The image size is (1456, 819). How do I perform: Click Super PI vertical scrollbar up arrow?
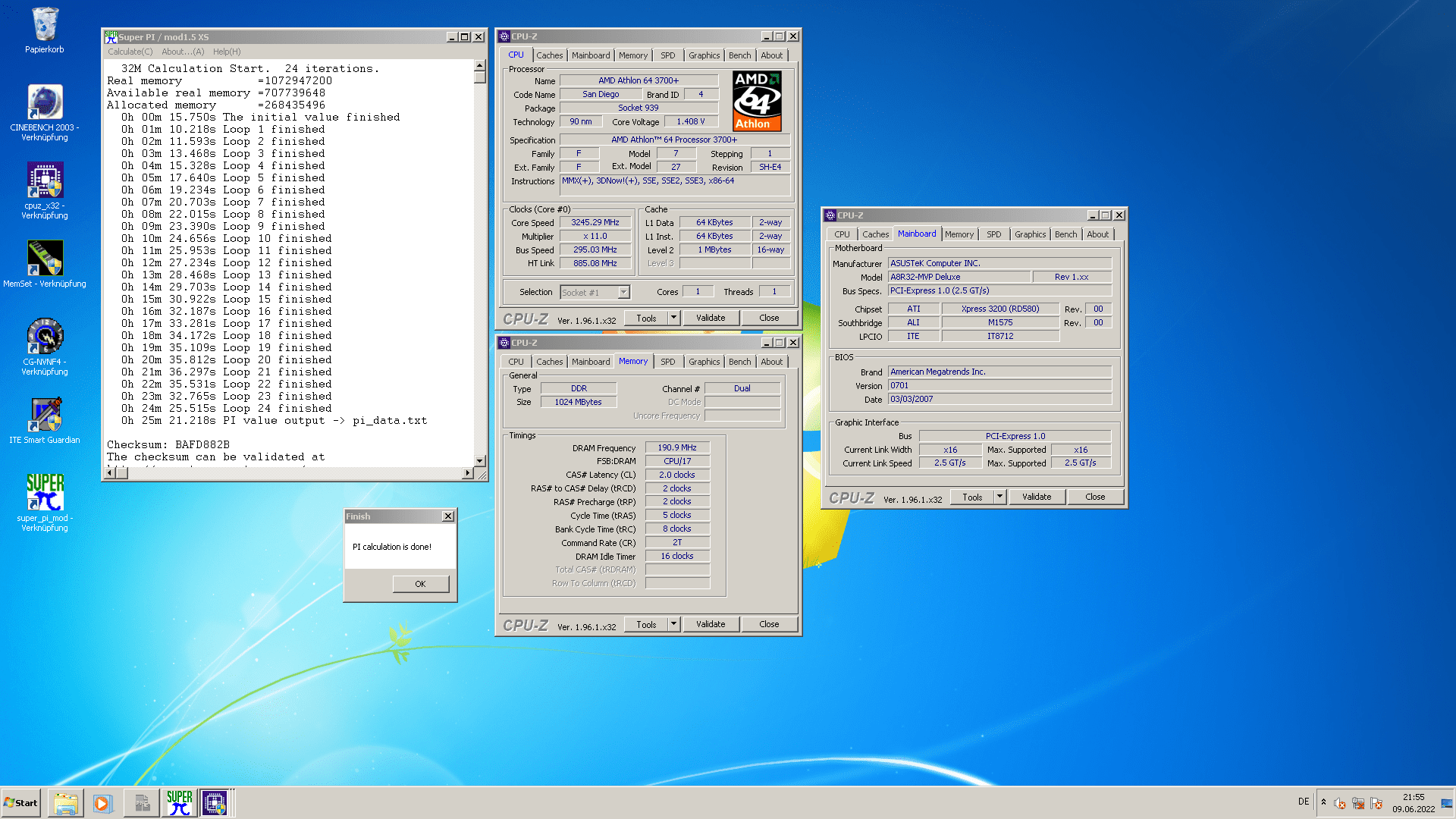tap(479, 66)
